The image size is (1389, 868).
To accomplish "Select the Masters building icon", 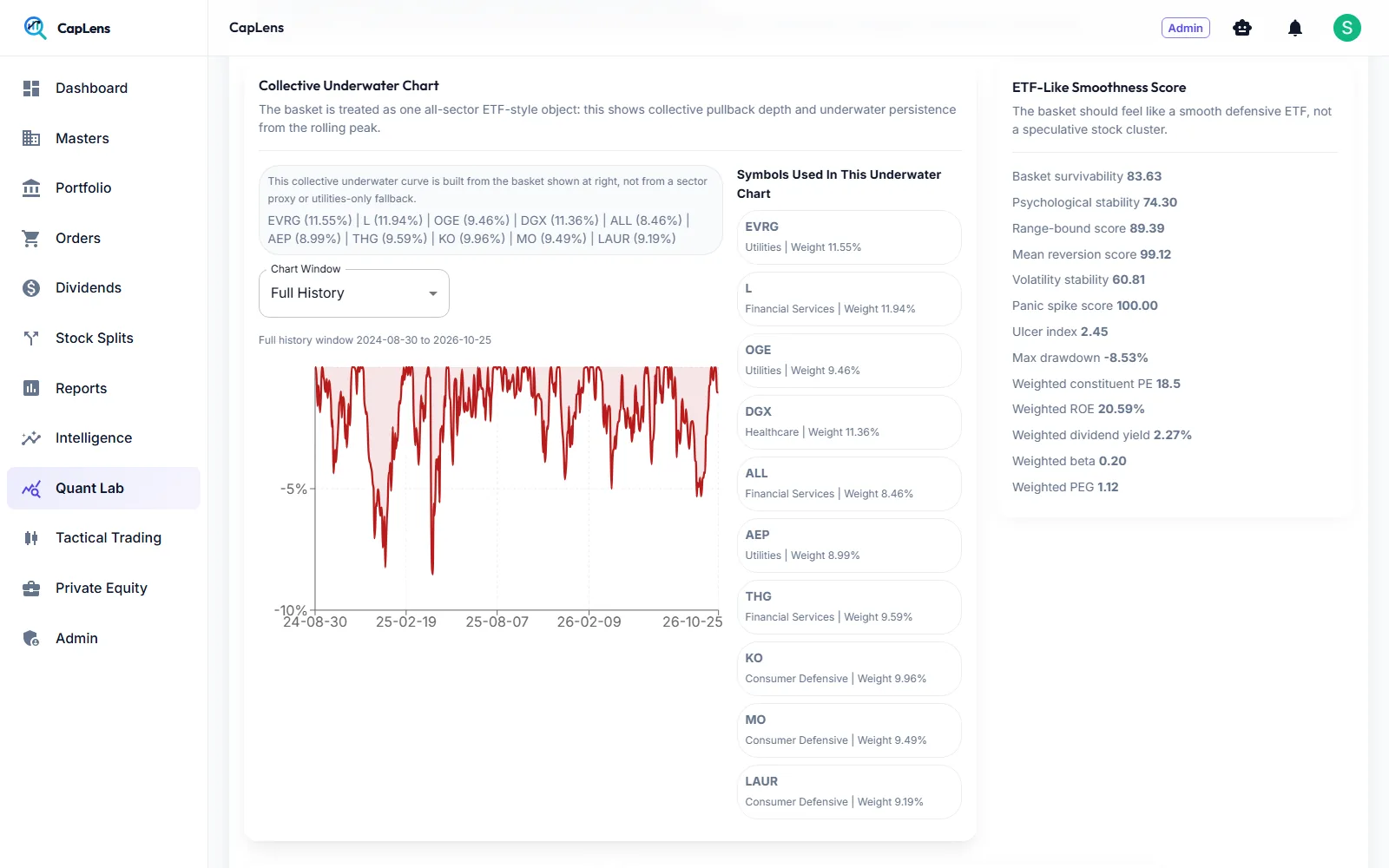I will 31,138.
